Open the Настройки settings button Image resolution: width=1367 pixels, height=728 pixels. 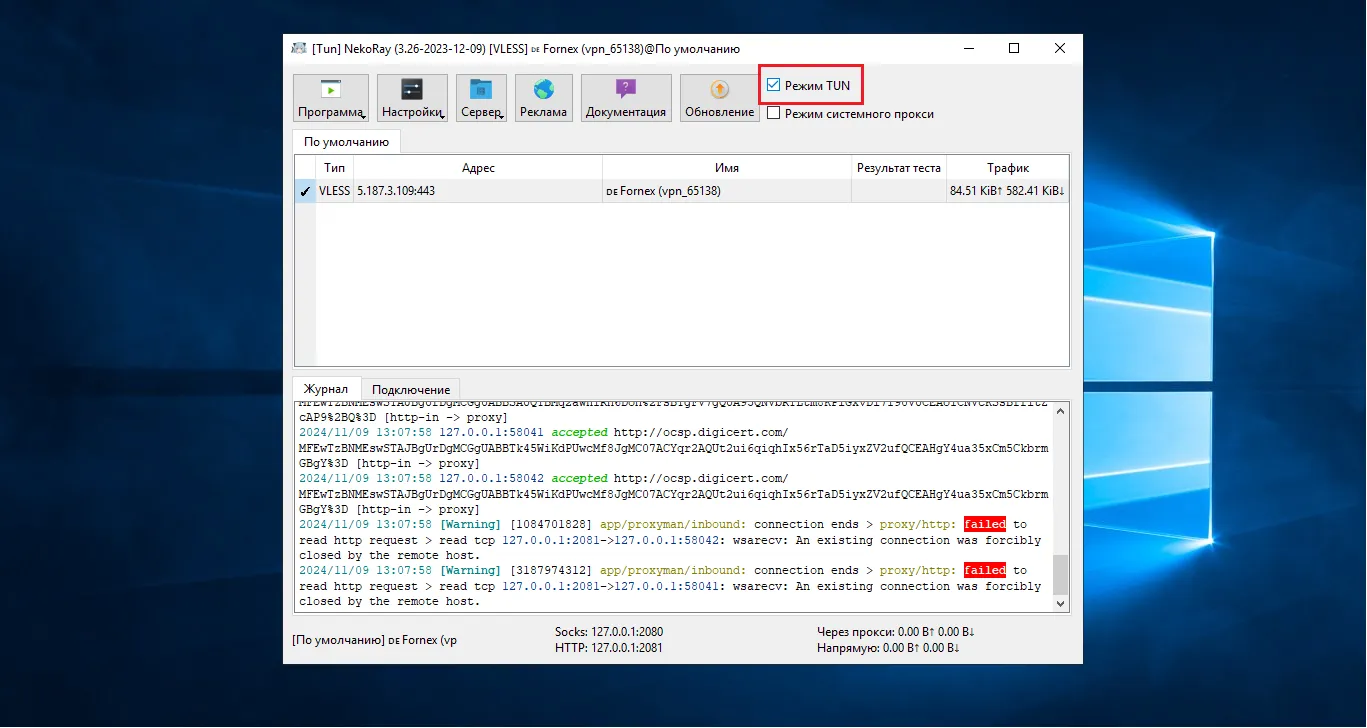tap(412, 98)
